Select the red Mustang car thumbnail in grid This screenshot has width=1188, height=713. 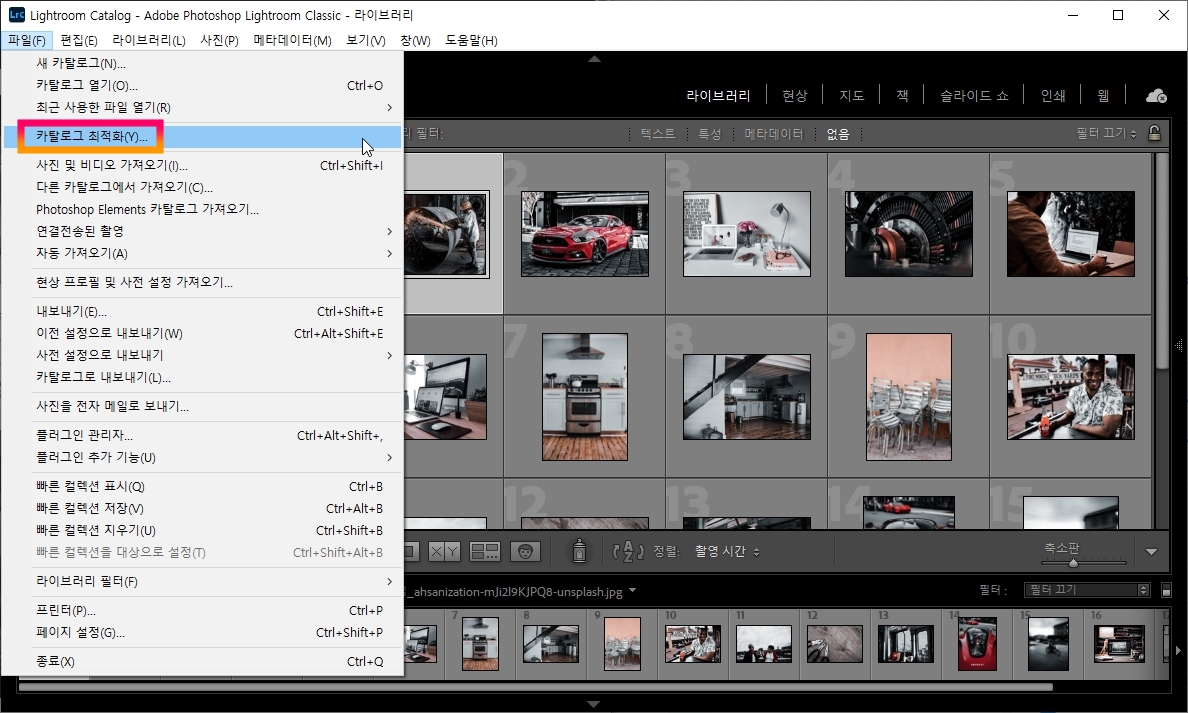tap(585, 233)
